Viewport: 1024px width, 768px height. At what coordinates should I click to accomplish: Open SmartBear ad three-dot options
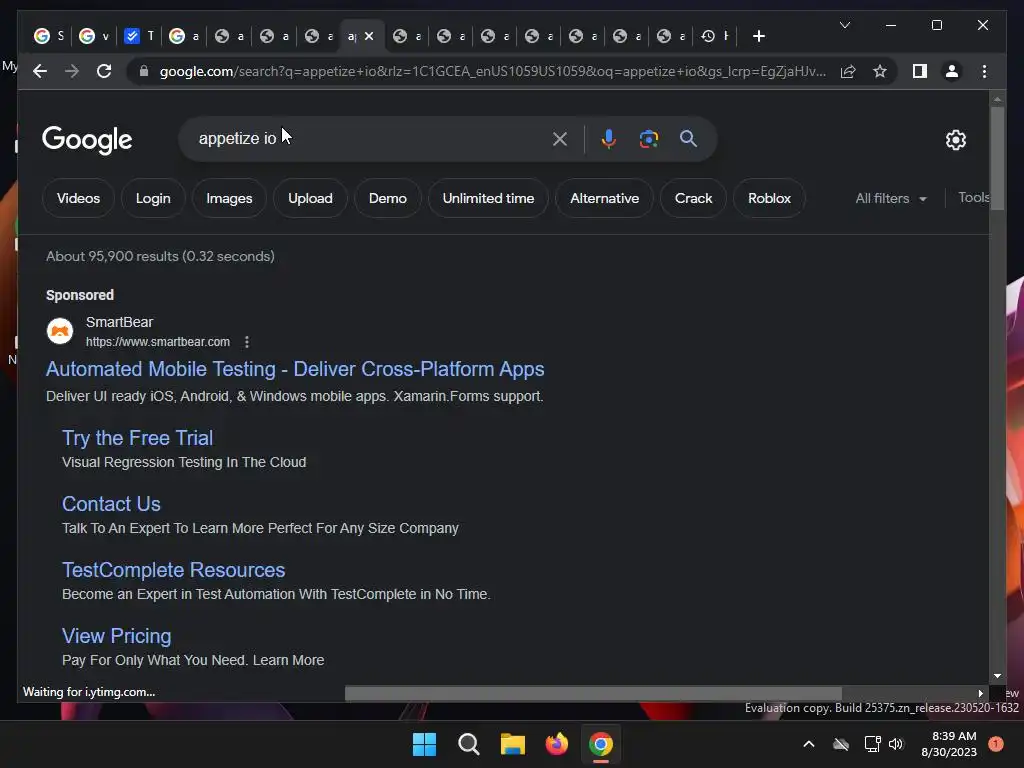pos(246,342)
